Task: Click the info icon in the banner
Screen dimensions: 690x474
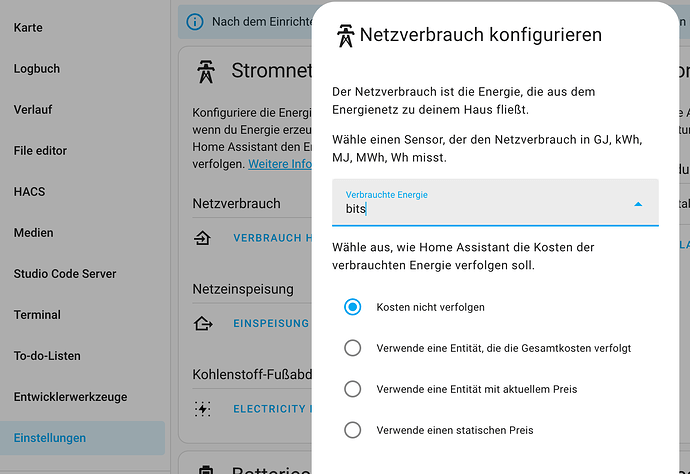Action: pos(195,22)
